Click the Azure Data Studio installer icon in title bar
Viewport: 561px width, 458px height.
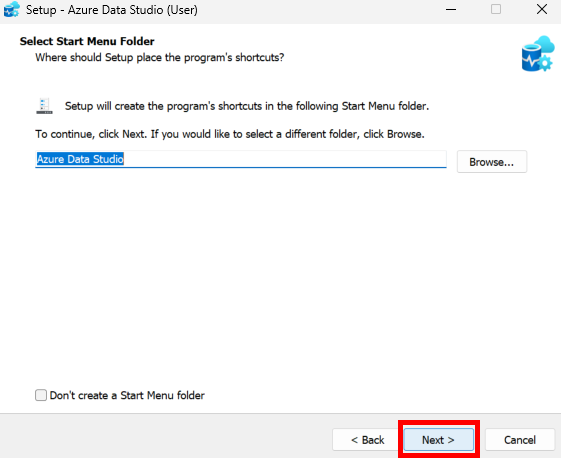11,10
